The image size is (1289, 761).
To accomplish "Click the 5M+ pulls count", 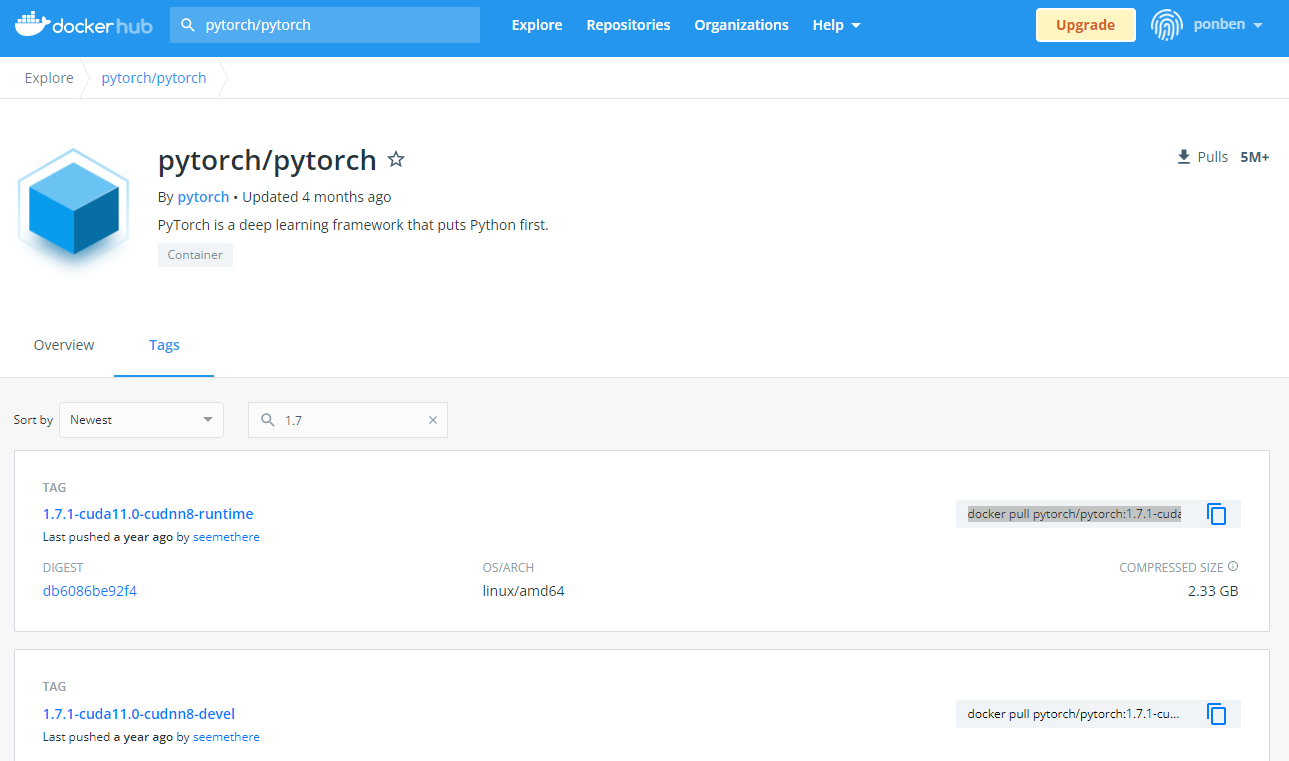I will pyautogui.click(x=1254, y=157).
